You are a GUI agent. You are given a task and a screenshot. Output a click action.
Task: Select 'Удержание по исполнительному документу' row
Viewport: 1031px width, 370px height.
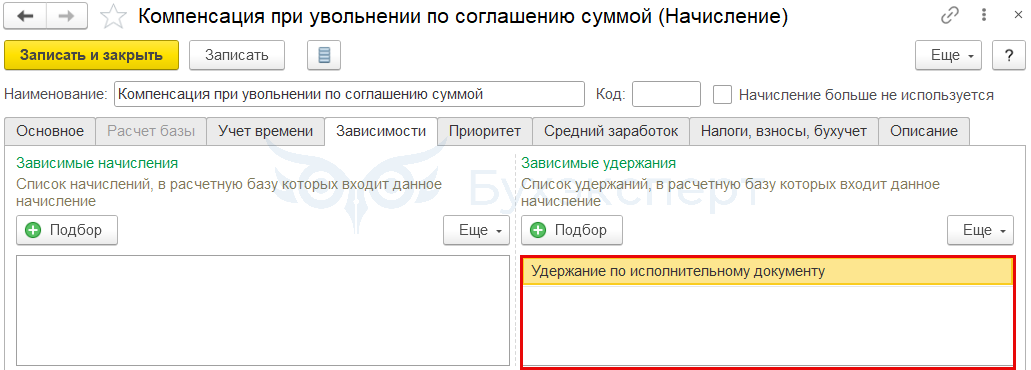(x=767, y=271)
